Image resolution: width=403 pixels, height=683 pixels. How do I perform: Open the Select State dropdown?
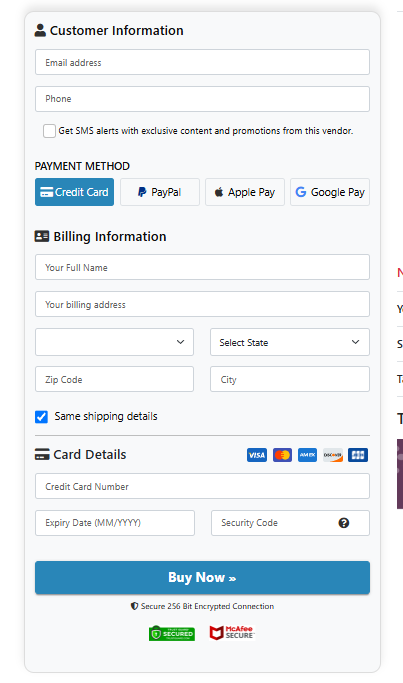point(290,342)
